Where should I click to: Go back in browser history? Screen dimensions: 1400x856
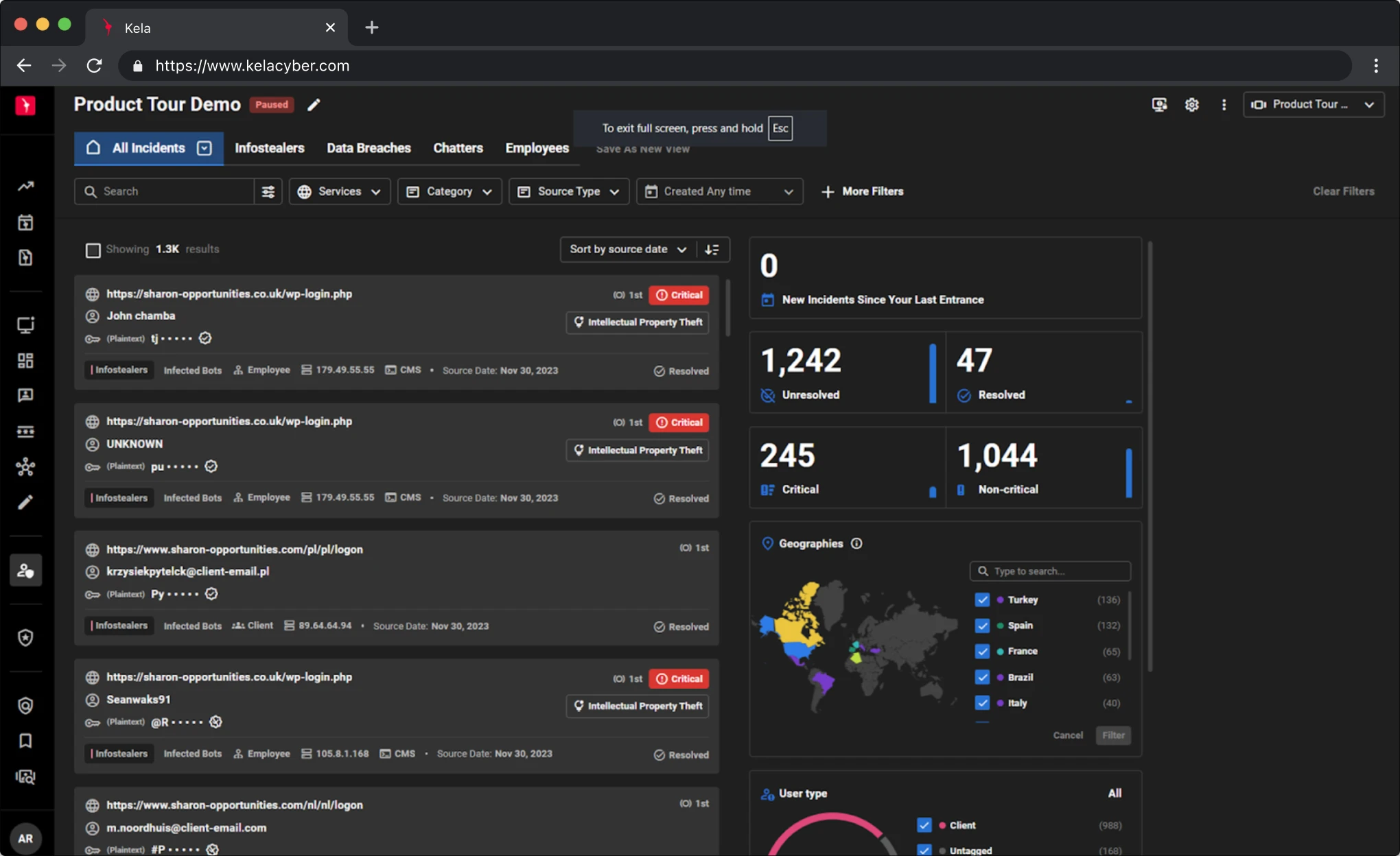(24, 65)
